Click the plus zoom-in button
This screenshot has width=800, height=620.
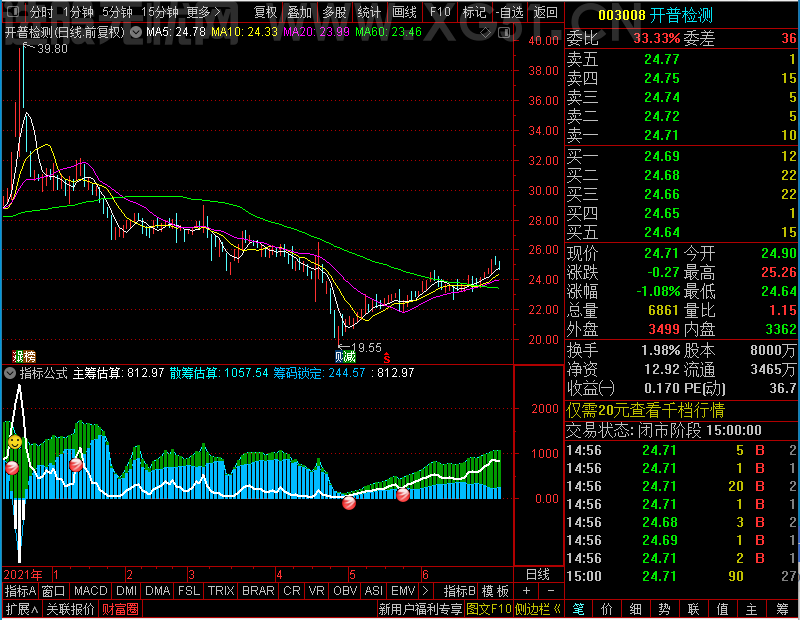coord(527,591)
